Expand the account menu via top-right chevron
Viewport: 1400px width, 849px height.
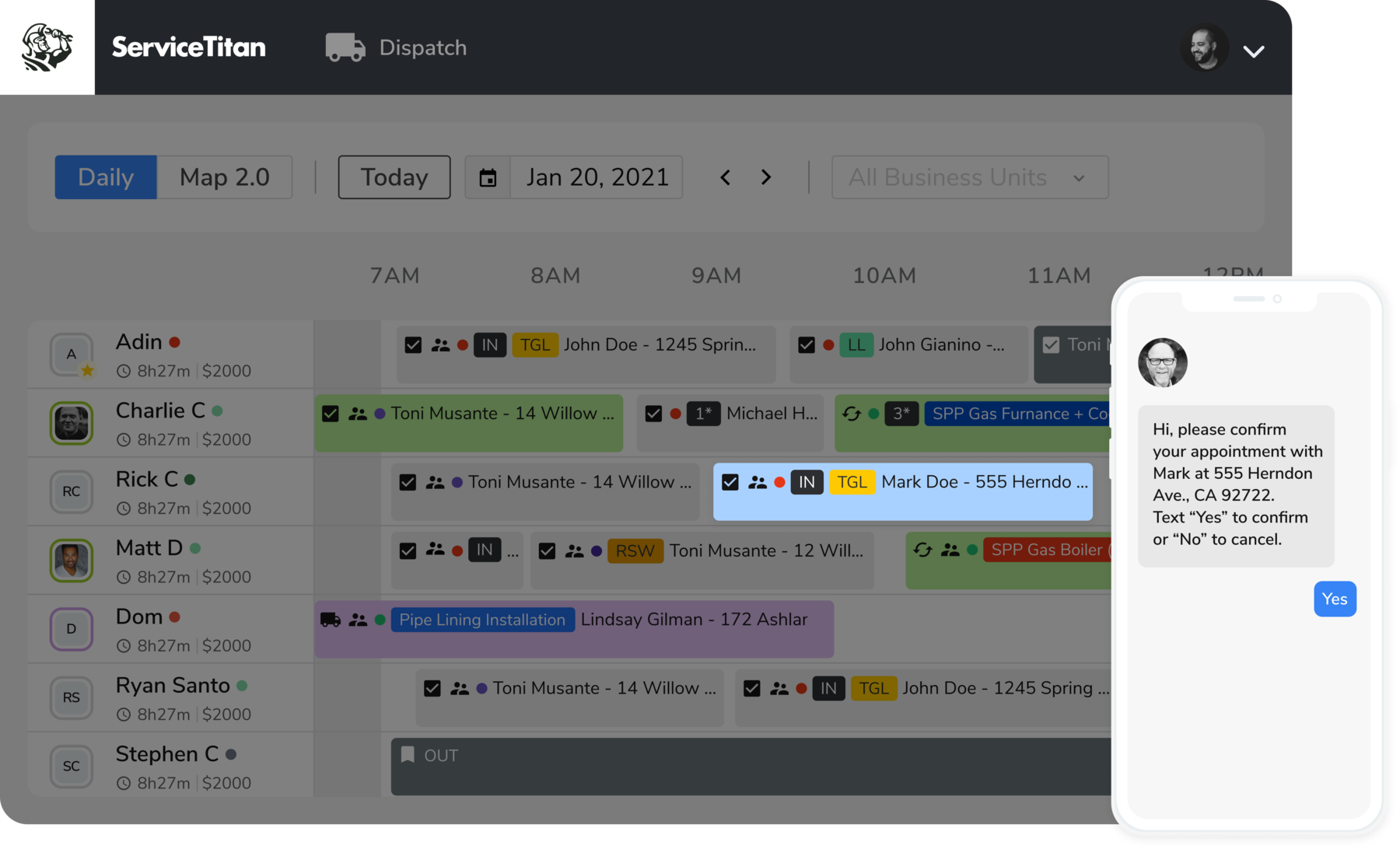1254,51
